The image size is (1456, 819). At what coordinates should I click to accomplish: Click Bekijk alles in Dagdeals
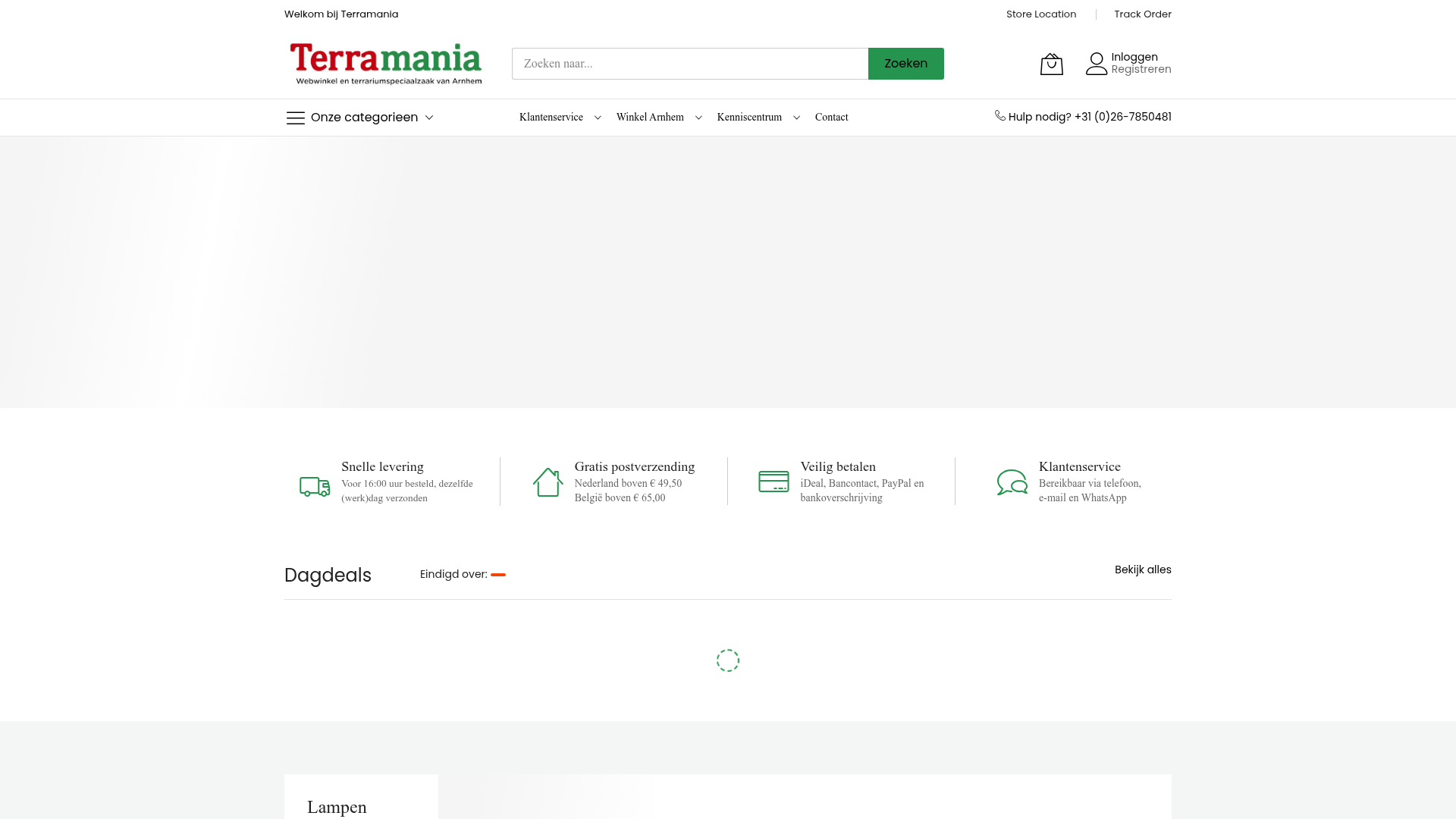(x=1143, y=570)
